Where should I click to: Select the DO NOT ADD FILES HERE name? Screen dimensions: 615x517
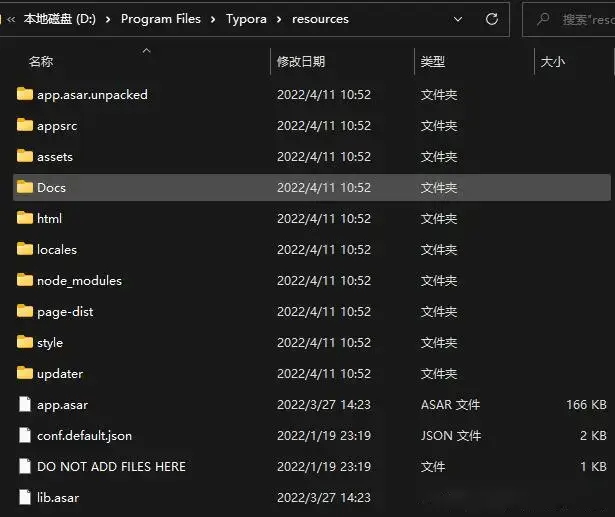point(111,466)
